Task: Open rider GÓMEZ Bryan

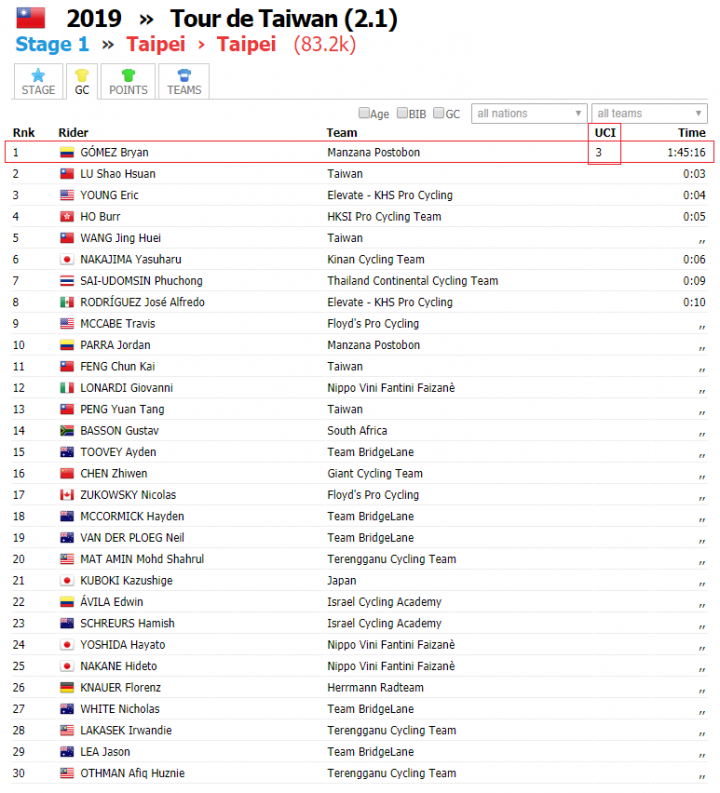Action: coord(114,152)
